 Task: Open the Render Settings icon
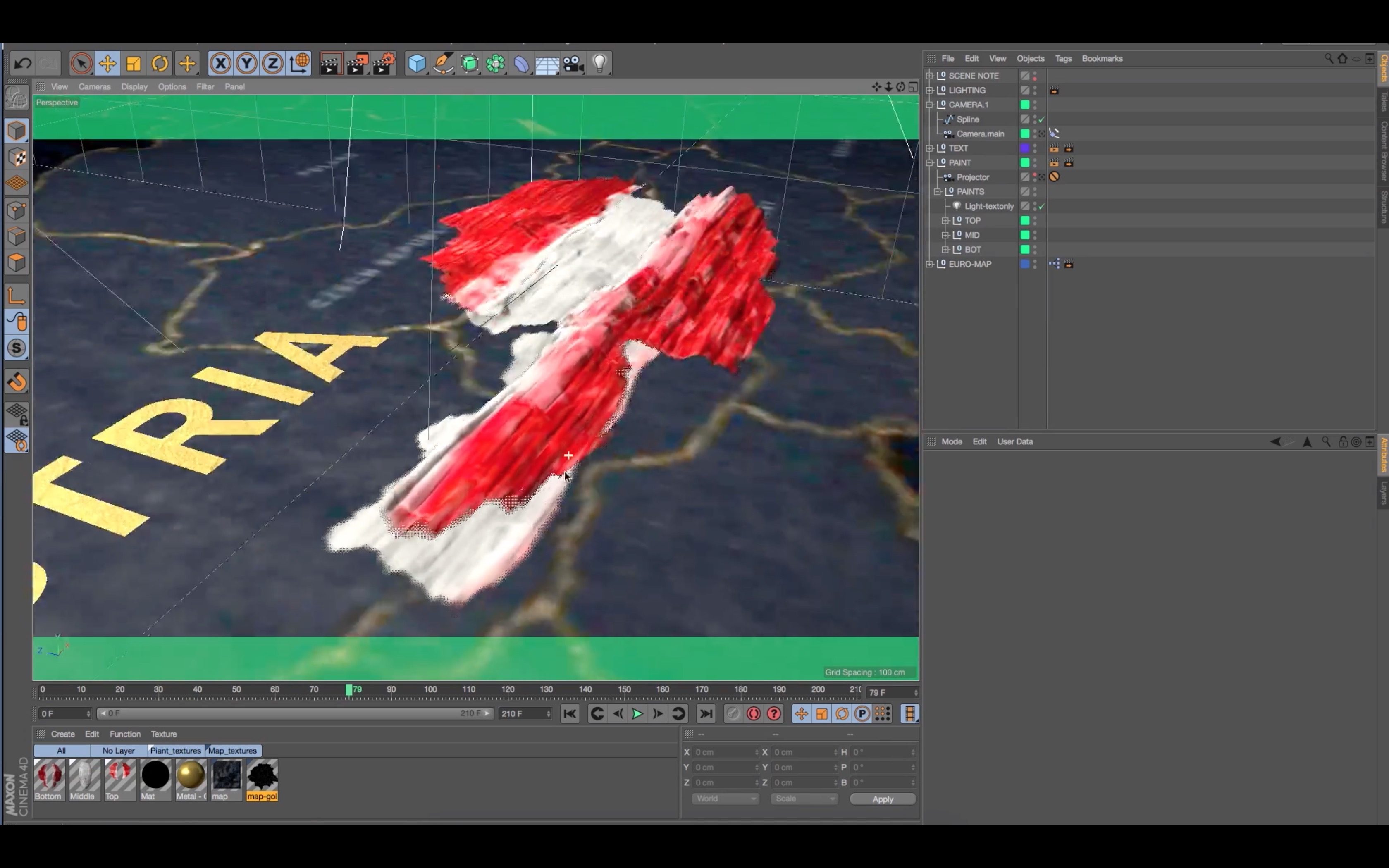(384, 63)
